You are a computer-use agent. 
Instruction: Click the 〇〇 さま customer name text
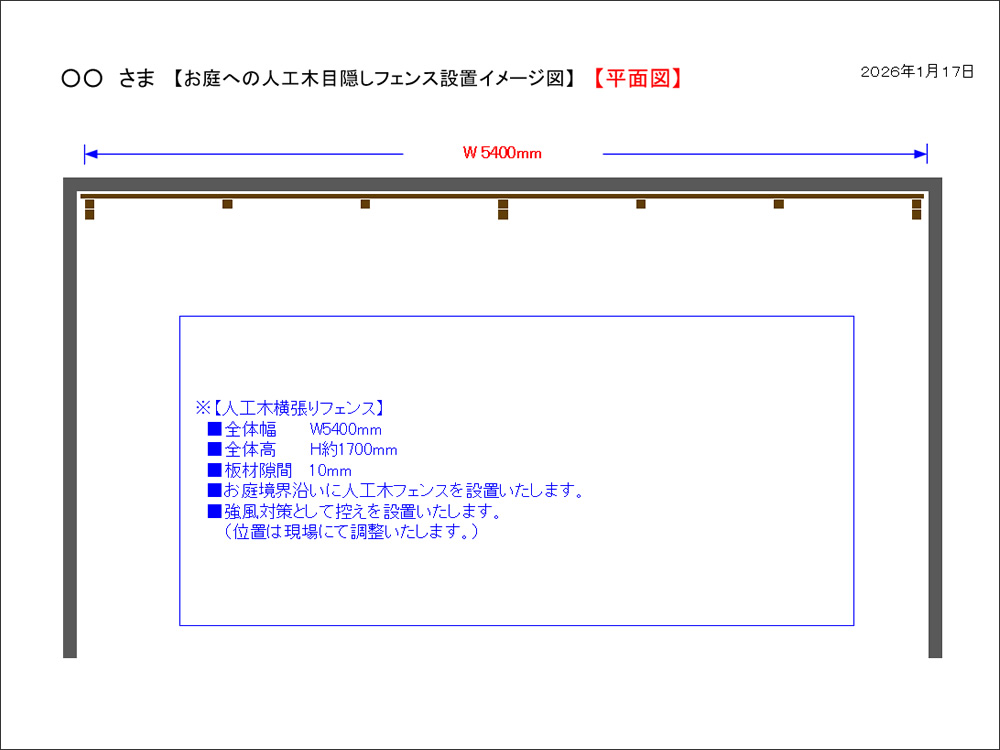(108, 78)
